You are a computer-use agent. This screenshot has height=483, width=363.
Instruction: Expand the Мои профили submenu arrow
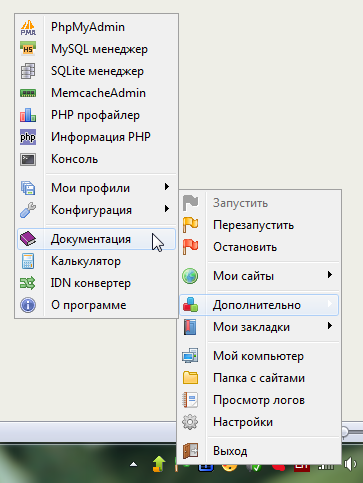tap(167, 187)
